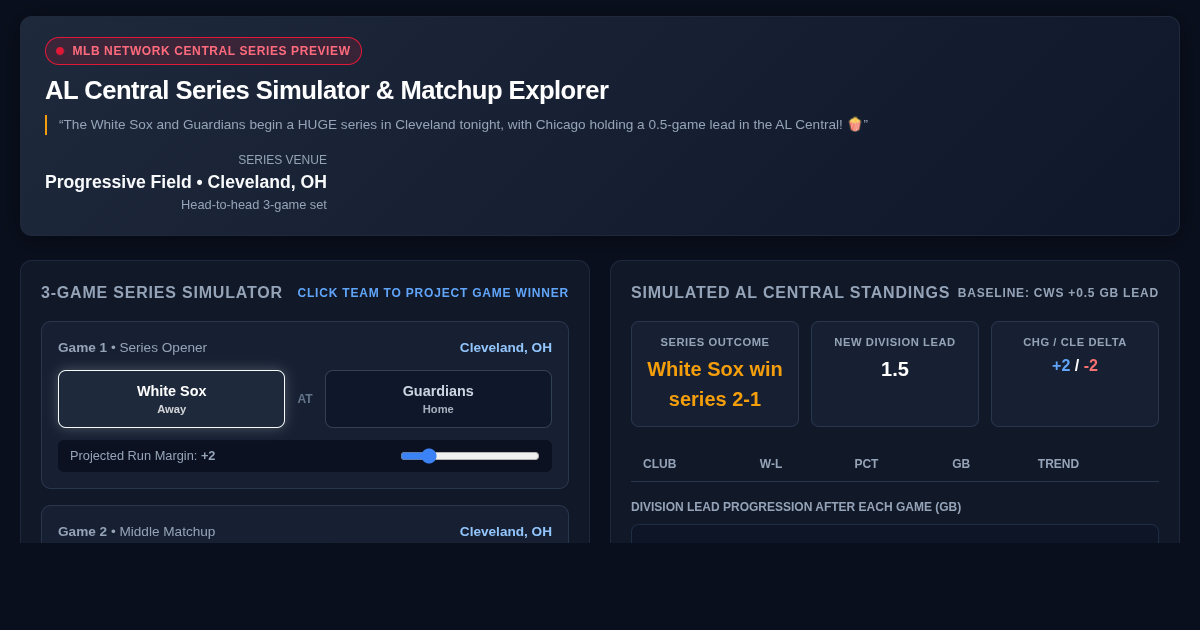Image resolution: width=1200 pixels, height=630 pixels.
Task: Click the Progressive Field venue text
Action: pyautogui.click(x=186, y=182)
